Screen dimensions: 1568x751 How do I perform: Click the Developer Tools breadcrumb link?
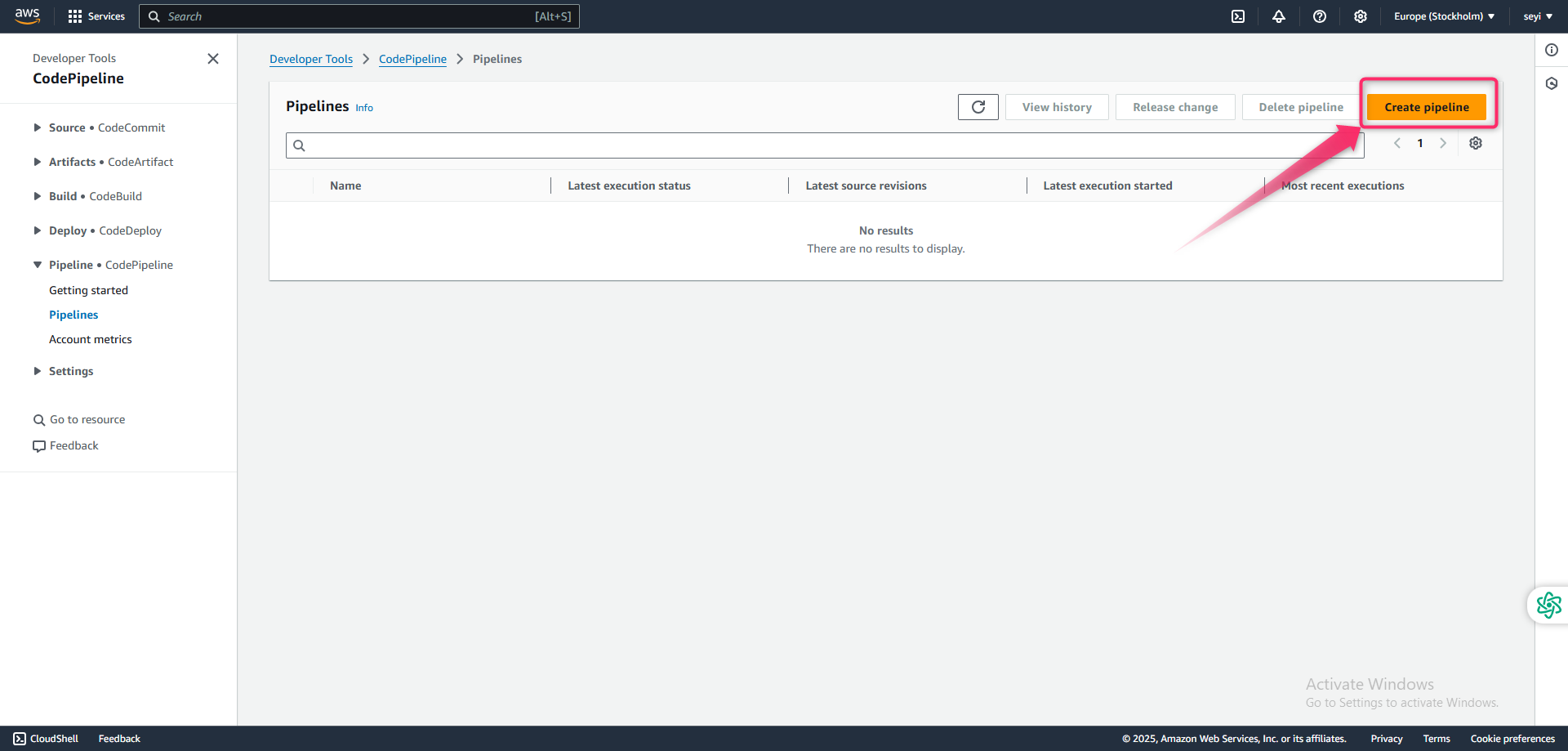(311, 59)
